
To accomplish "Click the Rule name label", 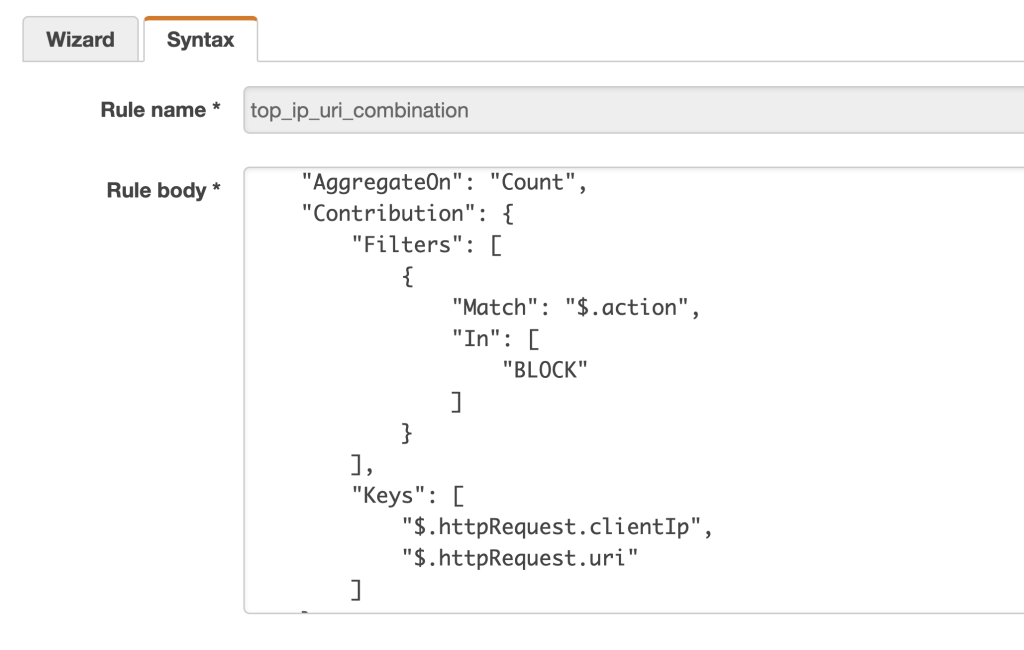I will (161, 110).
